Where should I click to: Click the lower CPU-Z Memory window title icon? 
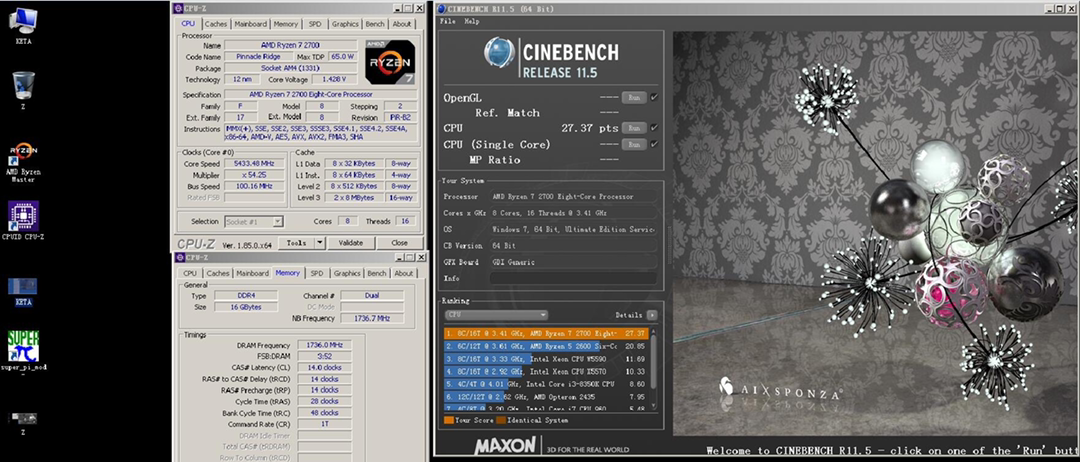click(x=178, y=258)
